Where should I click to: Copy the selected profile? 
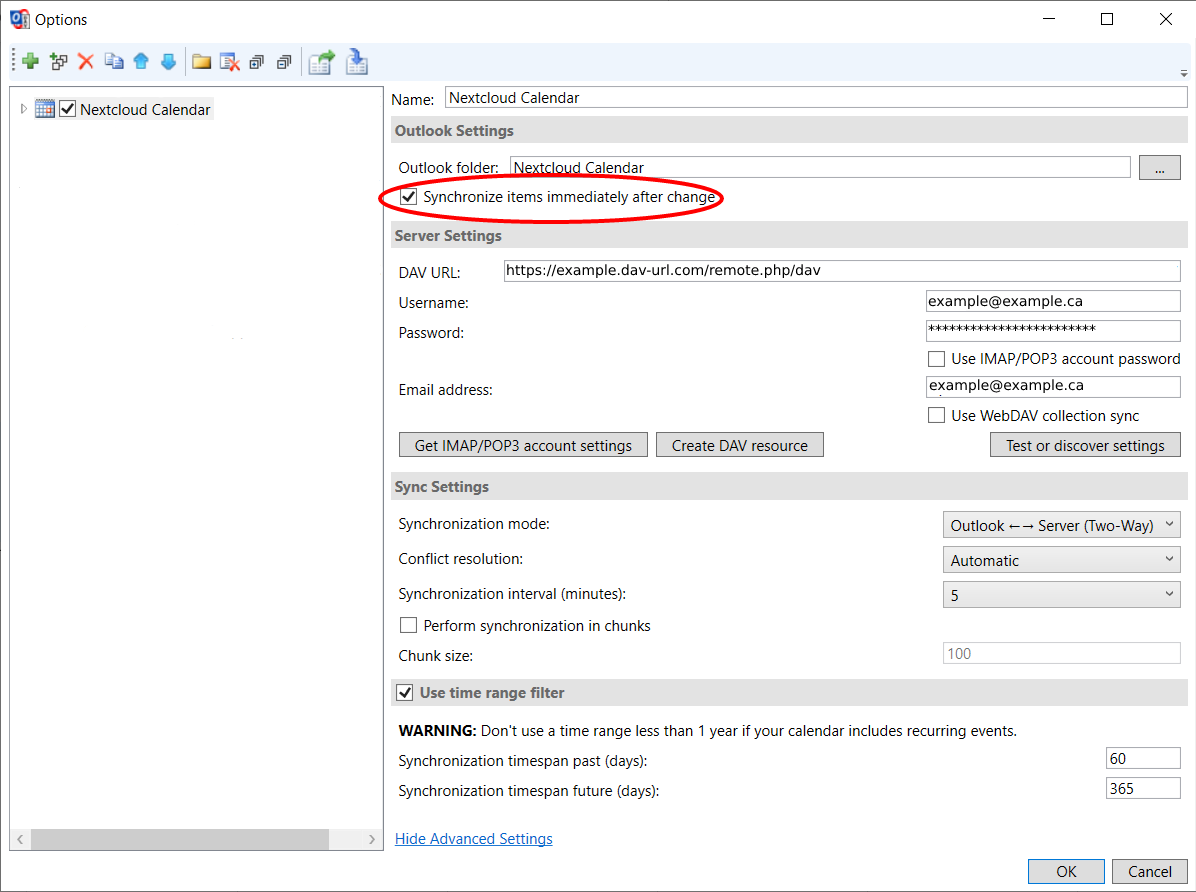coord(114,62)
